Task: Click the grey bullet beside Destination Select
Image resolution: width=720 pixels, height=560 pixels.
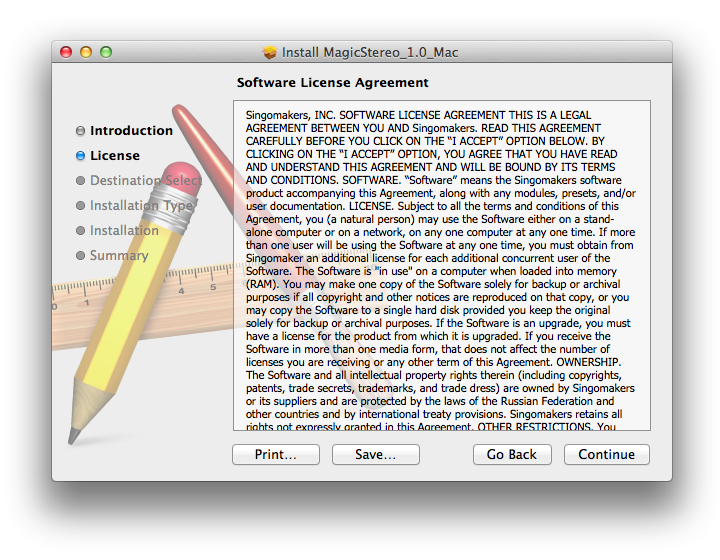Action: coord(80,180)
